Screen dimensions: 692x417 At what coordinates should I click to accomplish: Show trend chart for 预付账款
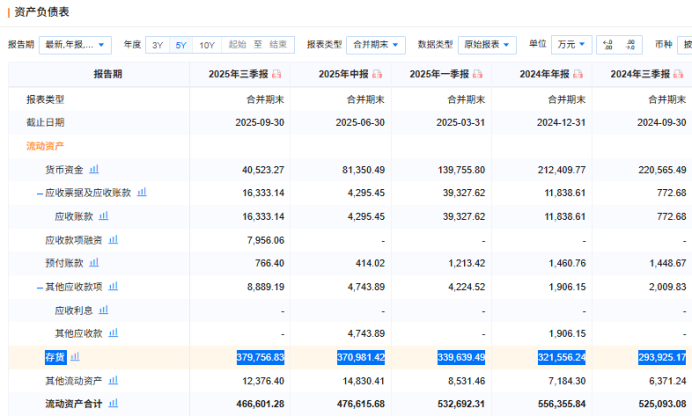[x=94, y=262]
